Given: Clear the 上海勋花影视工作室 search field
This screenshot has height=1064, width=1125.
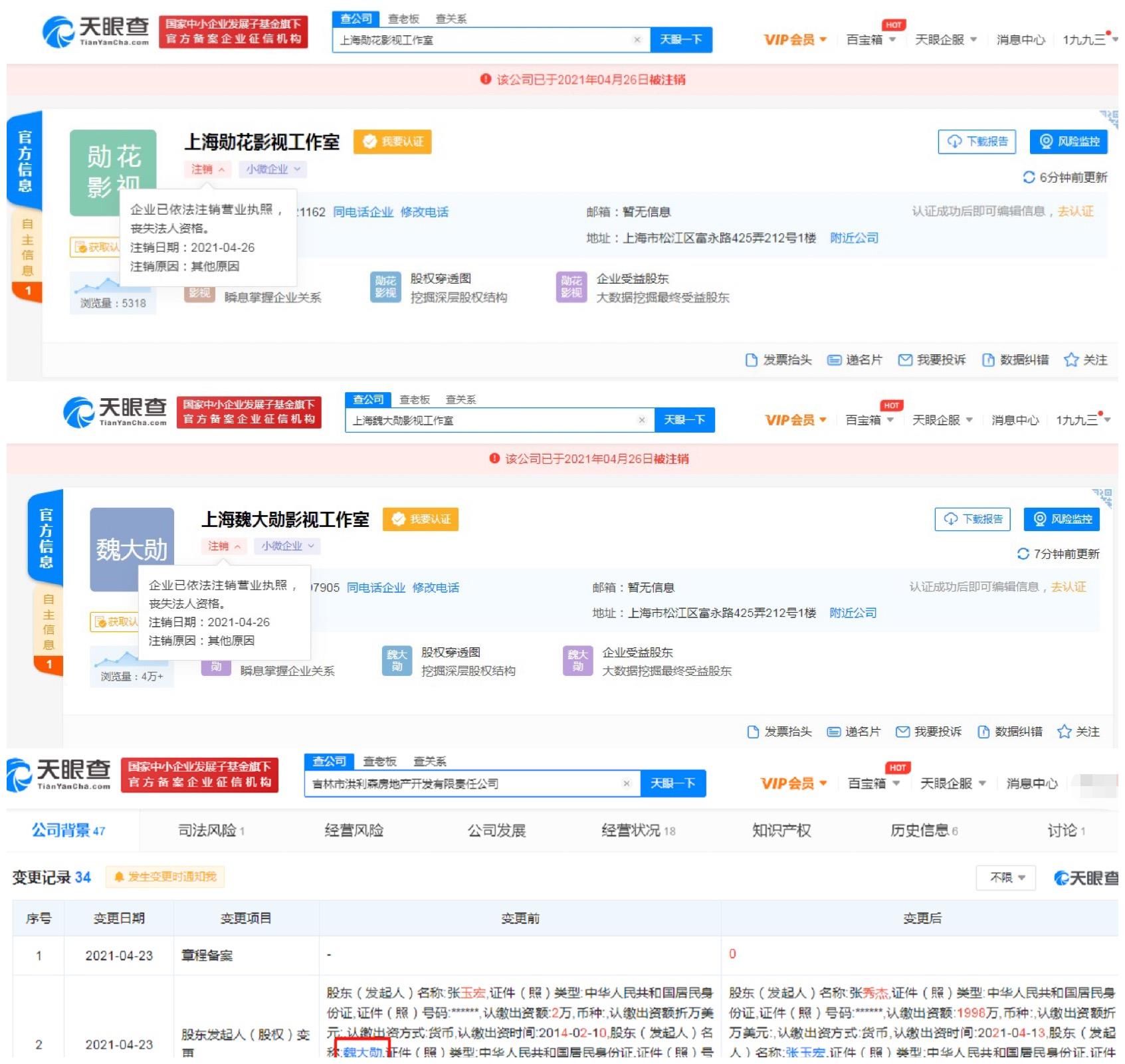Looking at the screenshot, I should [x=637, y=40].
